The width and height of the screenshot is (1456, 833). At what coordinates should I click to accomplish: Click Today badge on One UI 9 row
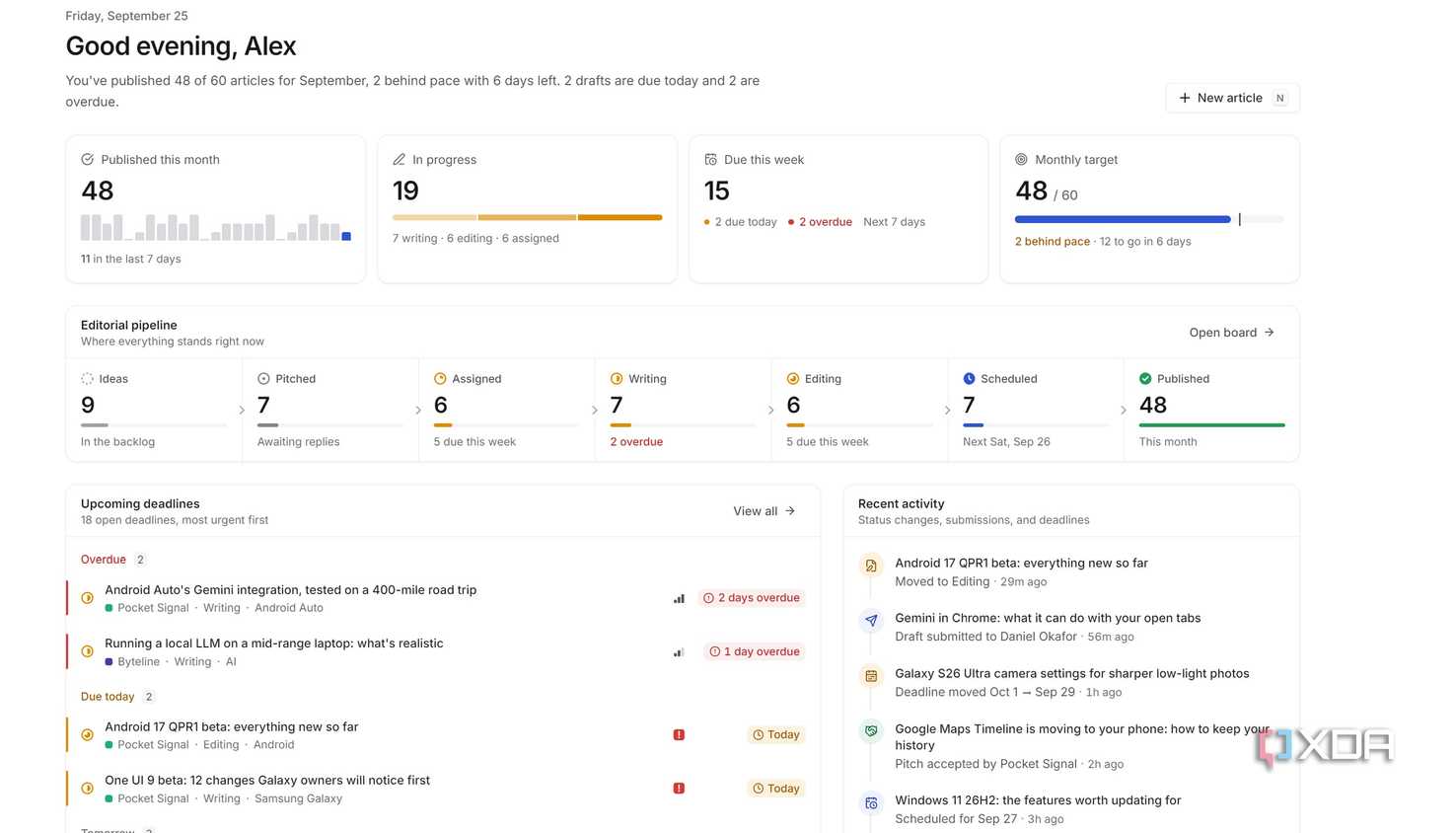coord(776,789)
